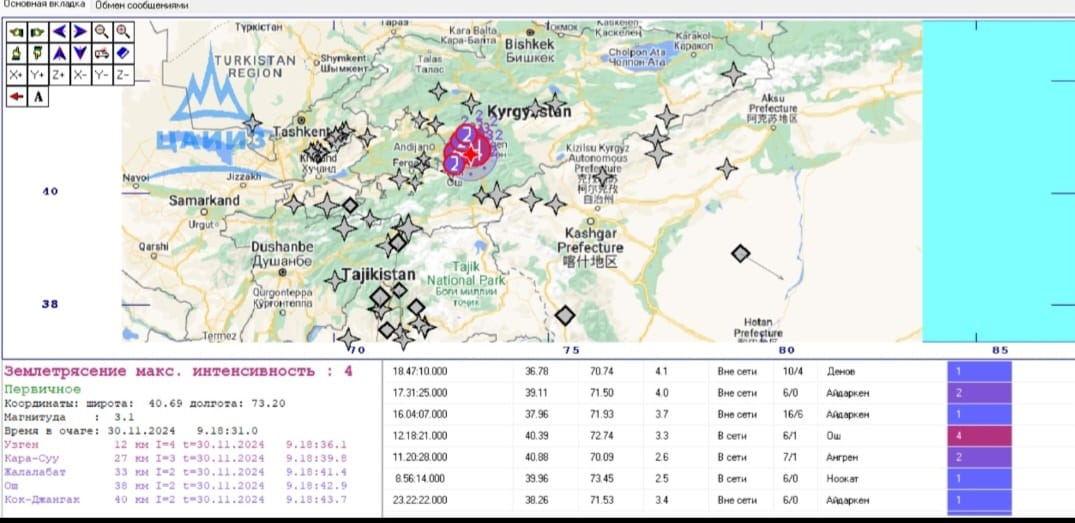Click the red intensity 4 color cell
The image size is (1075, 523).
[979, 437]
